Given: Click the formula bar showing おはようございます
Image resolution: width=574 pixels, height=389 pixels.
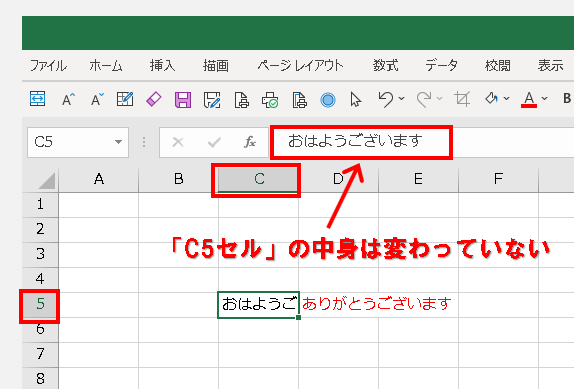Looking at the screenshot, I should pyautogui.click(x=361, y=142).
